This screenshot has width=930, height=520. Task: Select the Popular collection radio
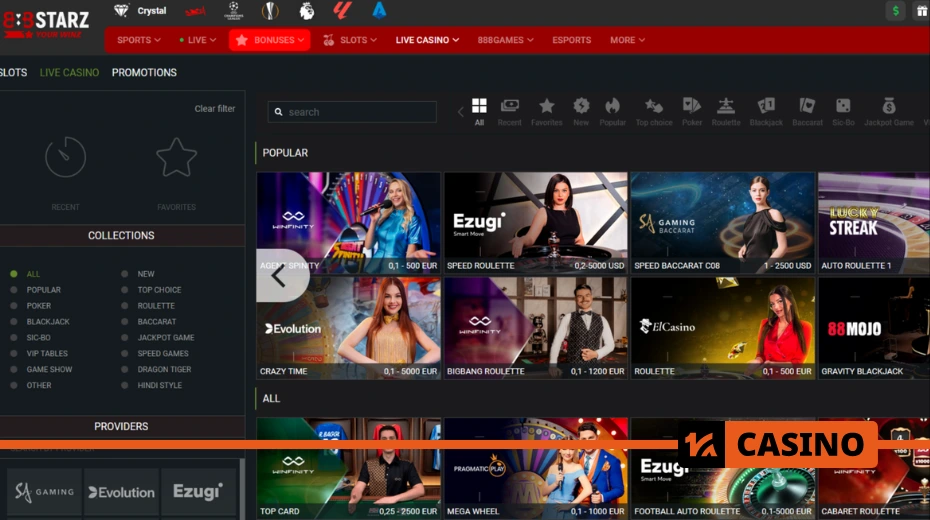point(14,290)
